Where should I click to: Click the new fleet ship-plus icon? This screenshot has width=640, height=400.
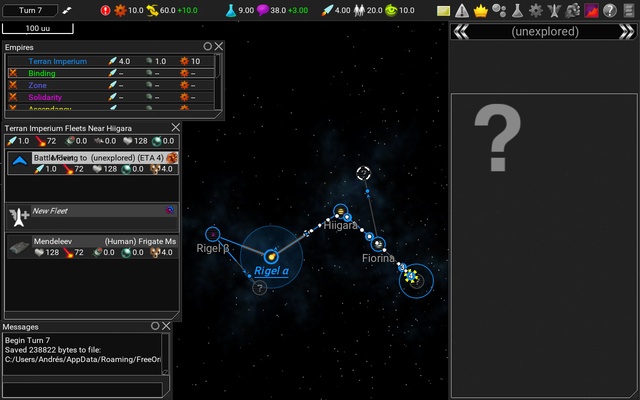pos(19,216)
